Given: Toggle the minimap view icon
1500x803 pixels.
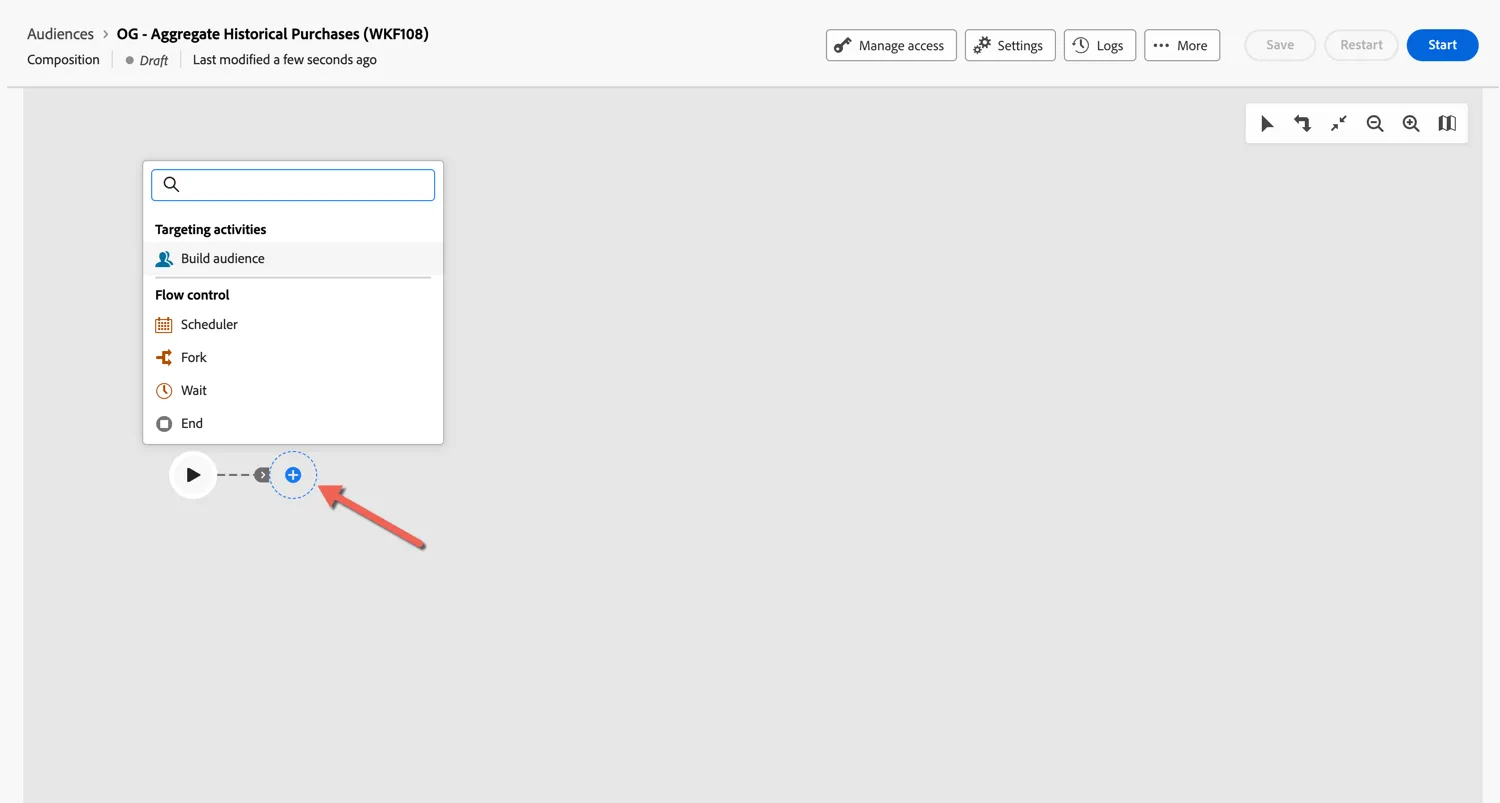Looking at the screenshot, I should coord(1447,124).
